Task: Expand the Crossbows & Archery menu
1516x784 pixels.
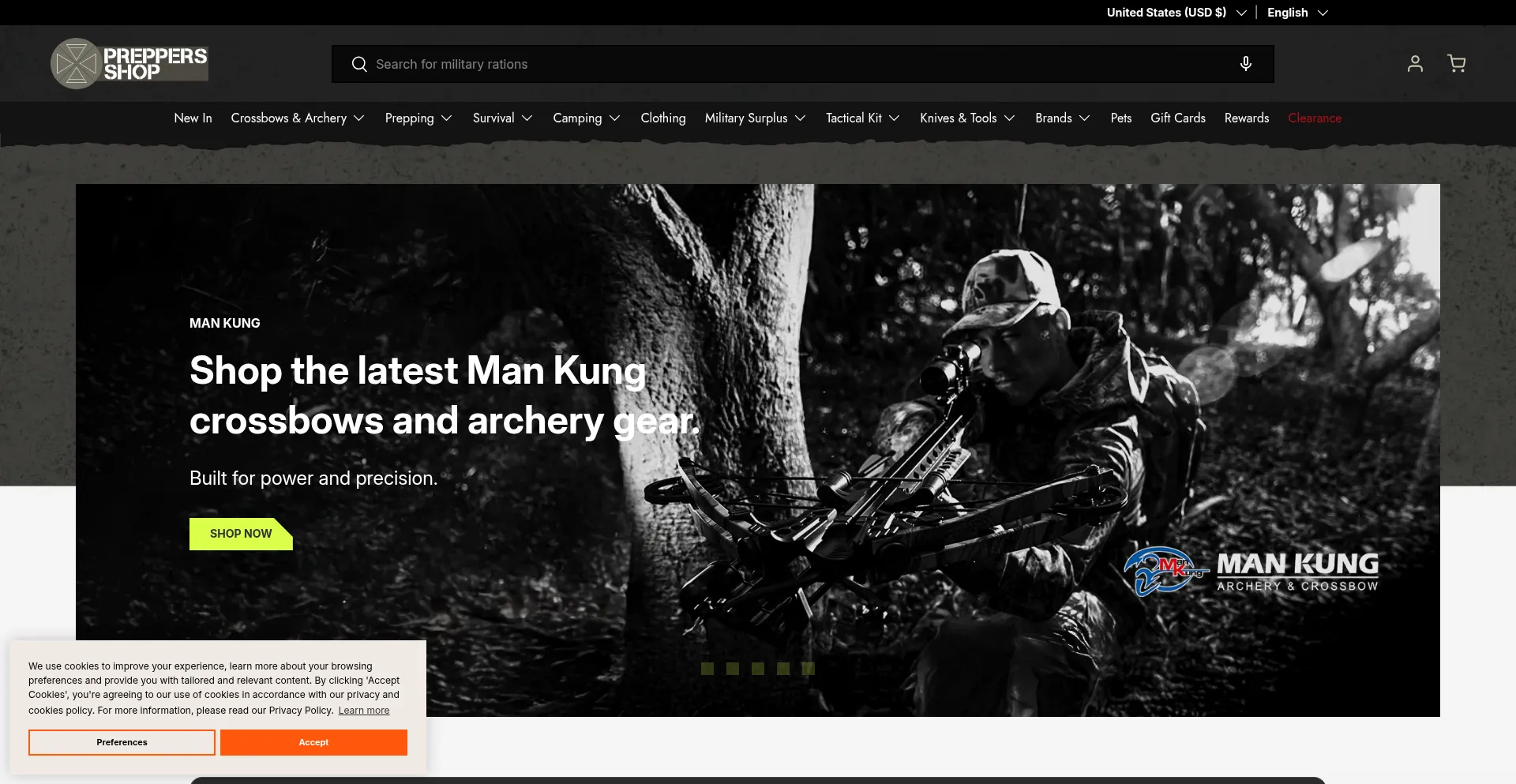Action: (297, 118)
